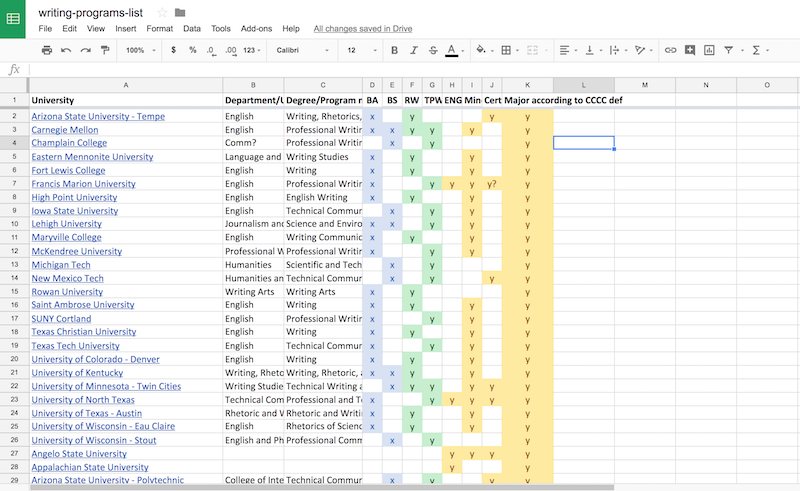Toggle strikethrough formatting
The image size is (800, 491).
pyautogui.click(x=433, y=50)
